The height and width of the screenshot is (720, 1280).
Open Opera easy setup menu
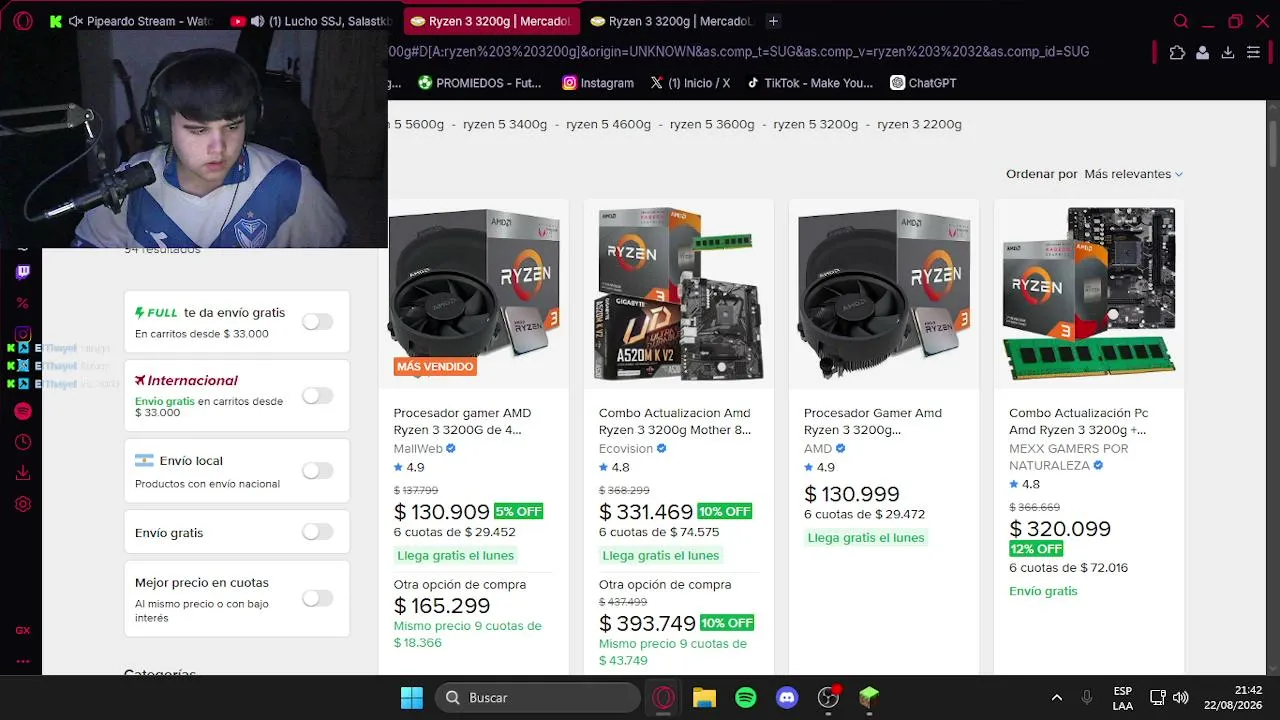pyautogui.click(x=1253, y=52)
